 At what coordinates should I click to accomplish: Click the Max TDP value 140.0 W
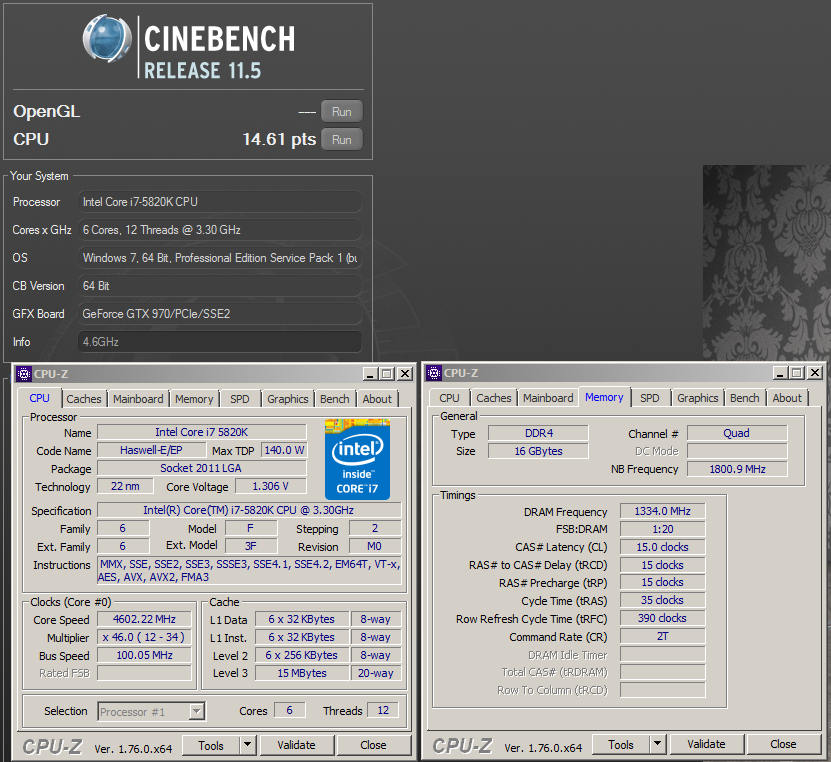pos(284,450)
